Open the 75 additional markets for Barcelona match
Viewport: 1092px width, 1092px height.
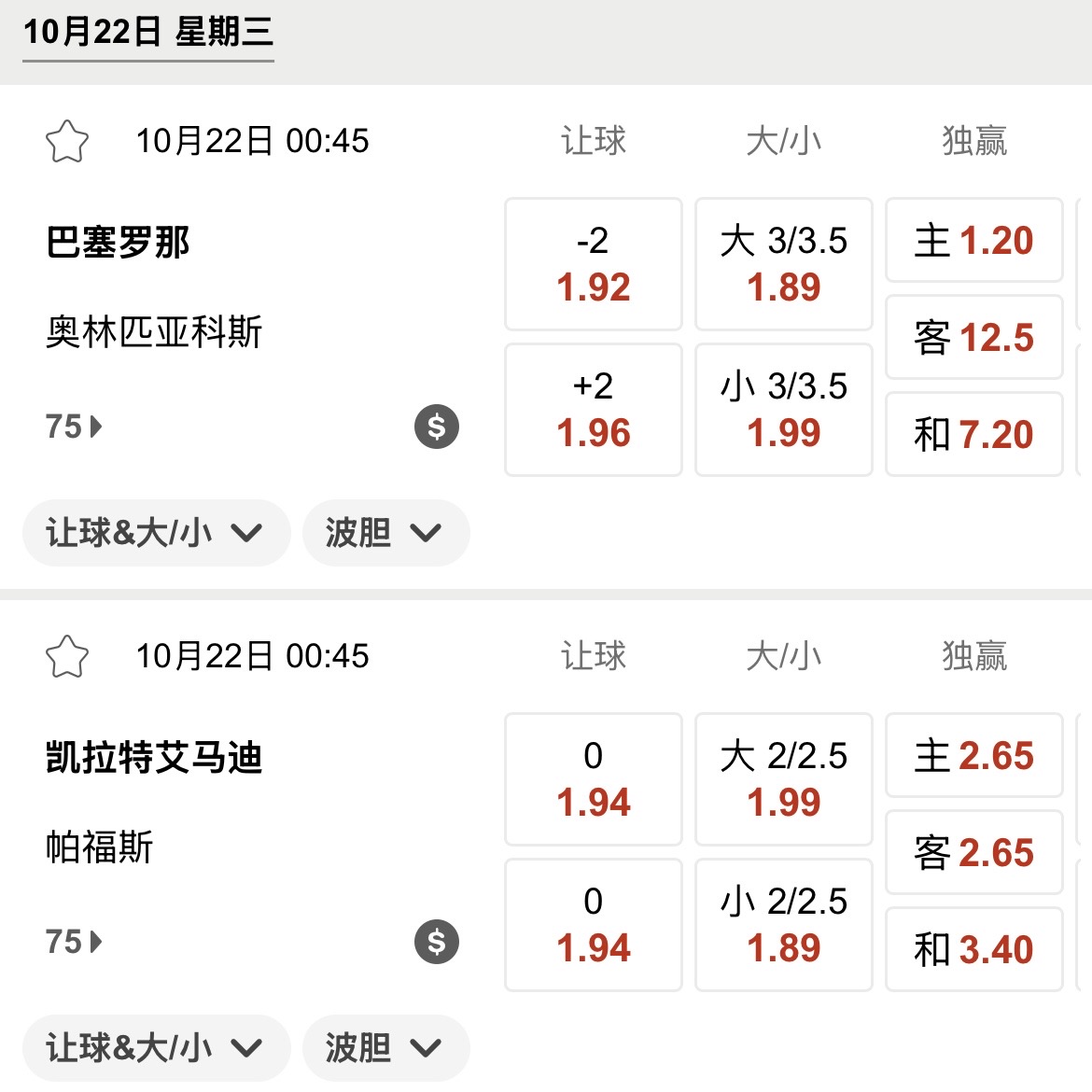(x=70, y=427)
